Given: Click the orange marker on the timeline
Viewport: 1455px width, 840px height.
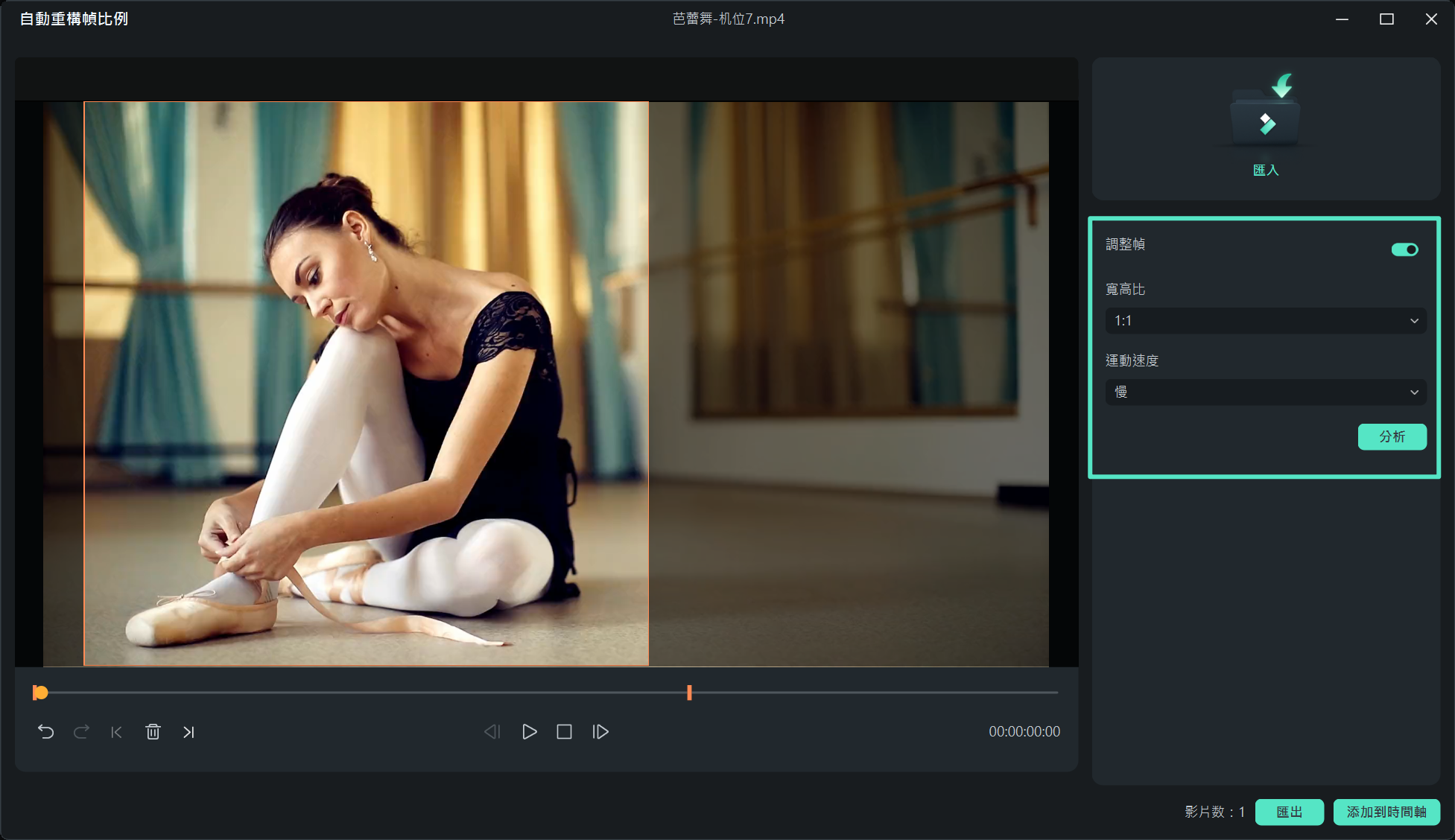Looking at the screenshot, I should (689, 693).
